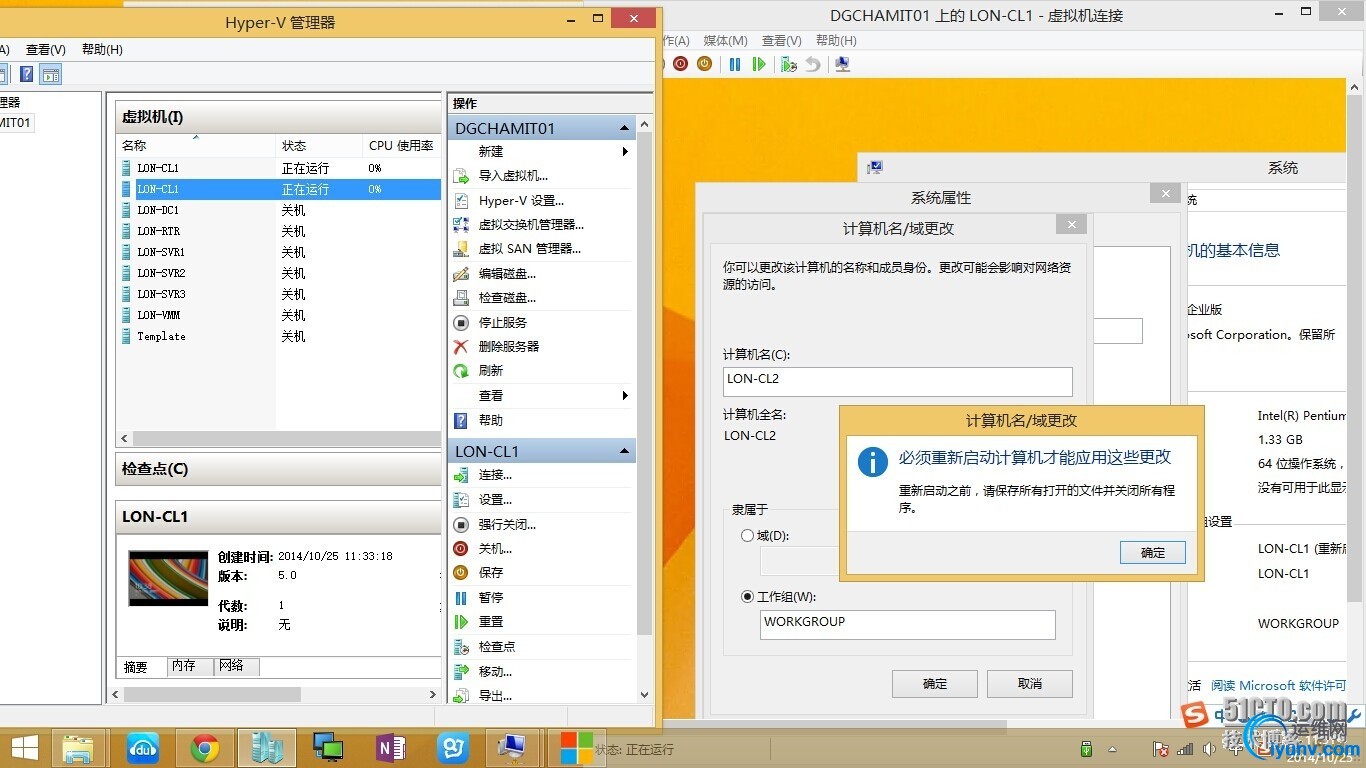Image resolution: width=1366 pixels, height=768 pixels.
Task: Click the workgroup field containing WORKGROUP
Action: 908,625
